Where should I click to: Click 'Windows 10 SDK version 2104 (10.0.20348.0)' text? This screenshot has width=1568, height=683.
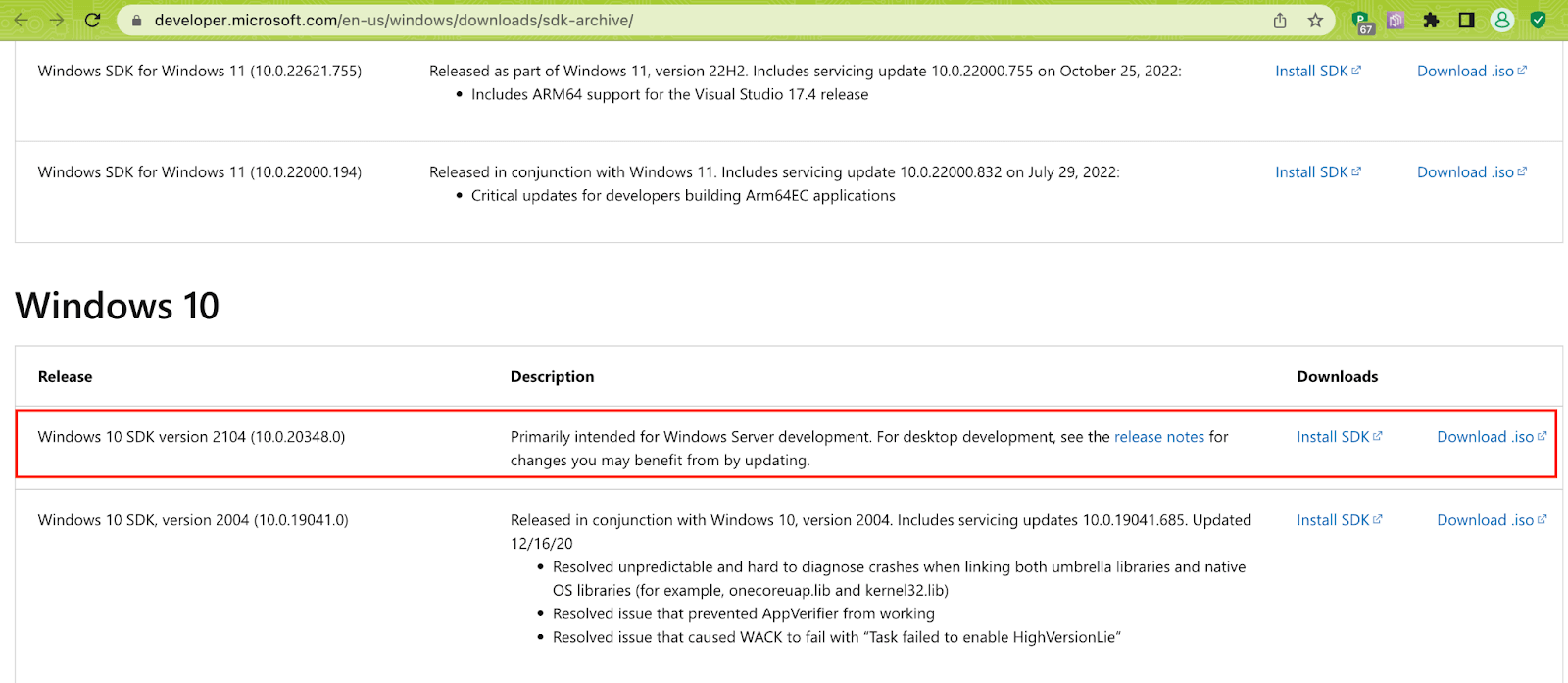(x=192, y=437)
